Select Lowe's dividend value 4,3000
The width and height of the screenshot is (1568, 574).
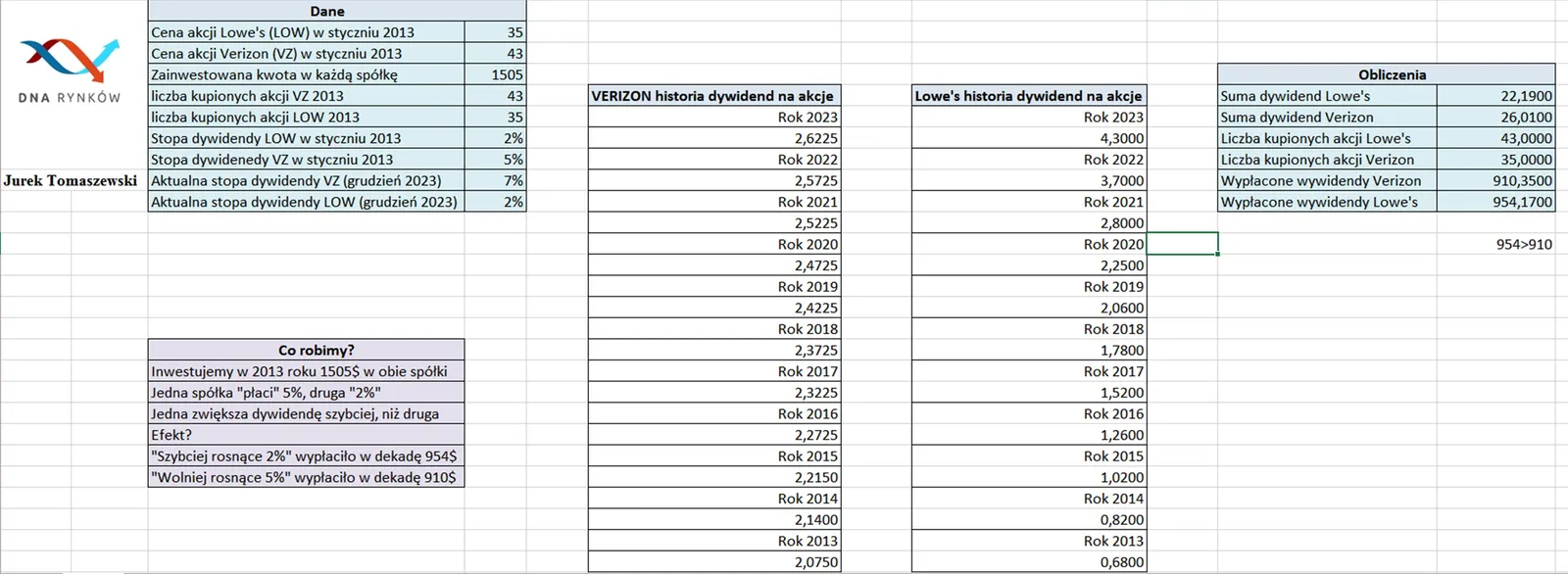click(x=1029, y=138)
